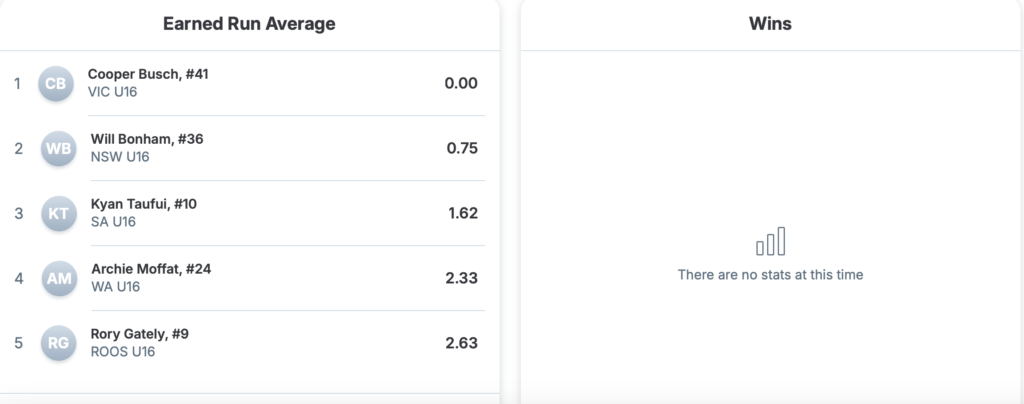The image size is (1024, 404).
Task: Open Cooper Busch, #41 player profile
Action: 148,74
